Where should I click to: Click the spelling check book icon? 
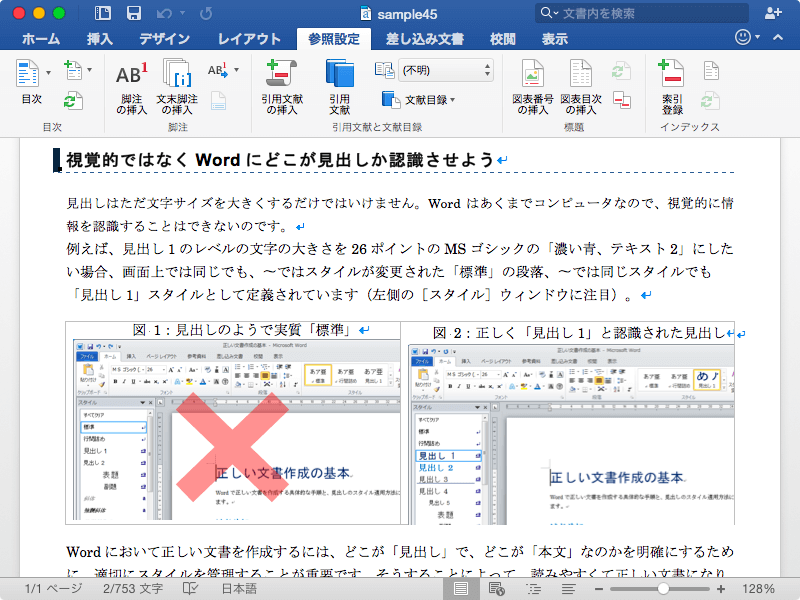190,588
